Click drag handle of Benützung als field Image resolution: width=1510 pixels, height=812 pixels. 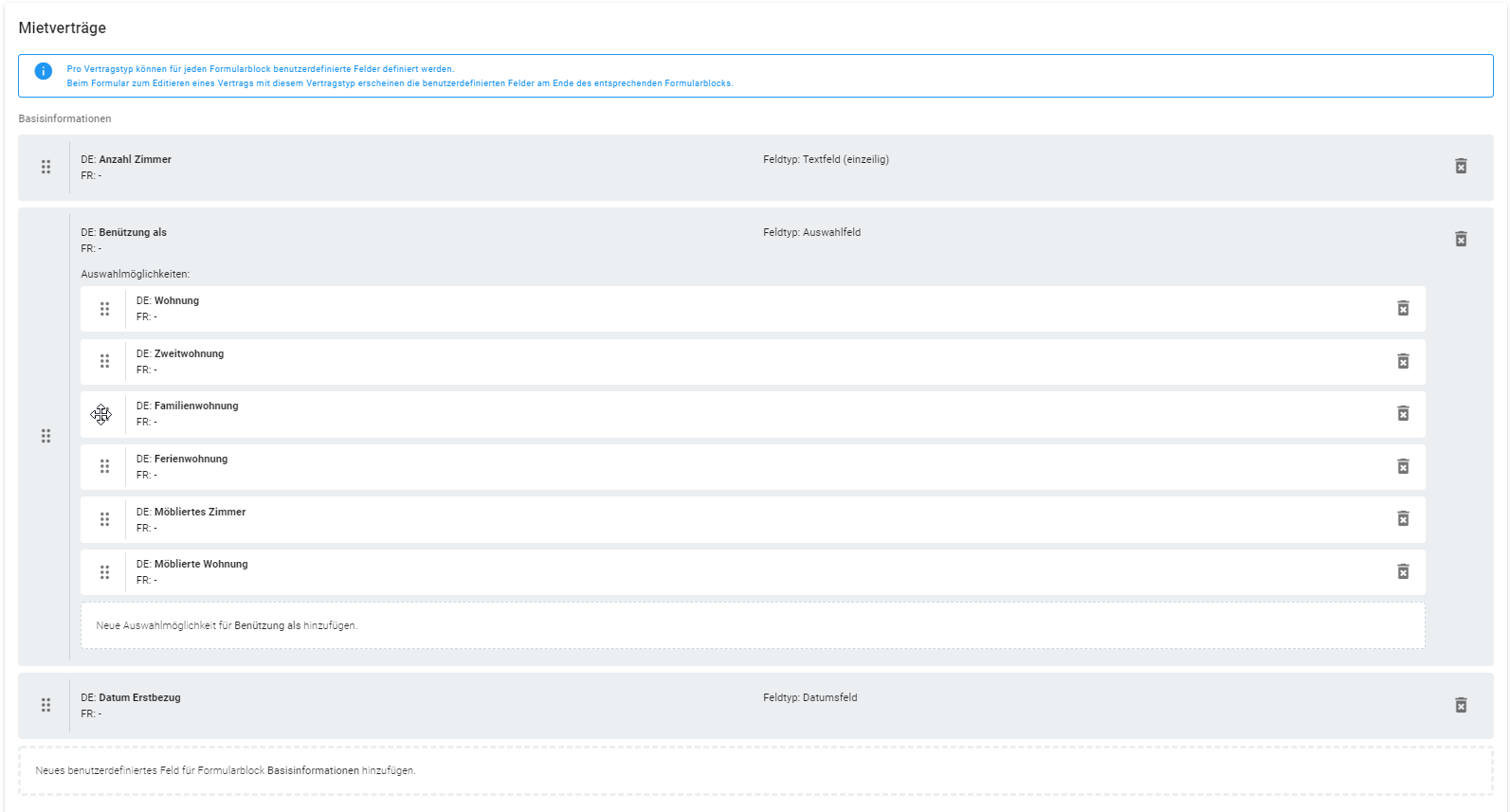click(x=45, y=436)
